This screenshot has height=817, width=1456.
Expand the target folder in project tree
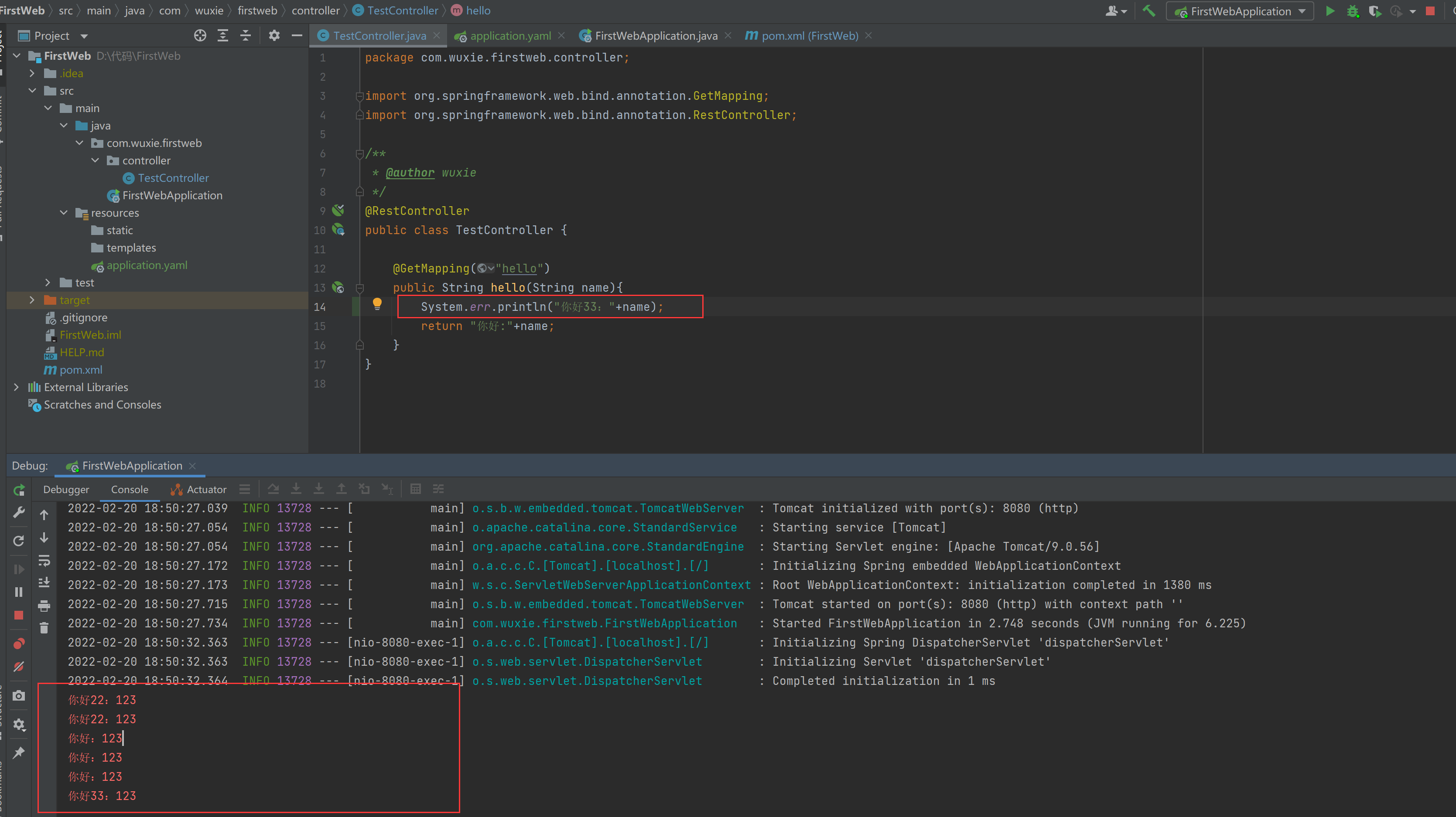tap(32, 300)
